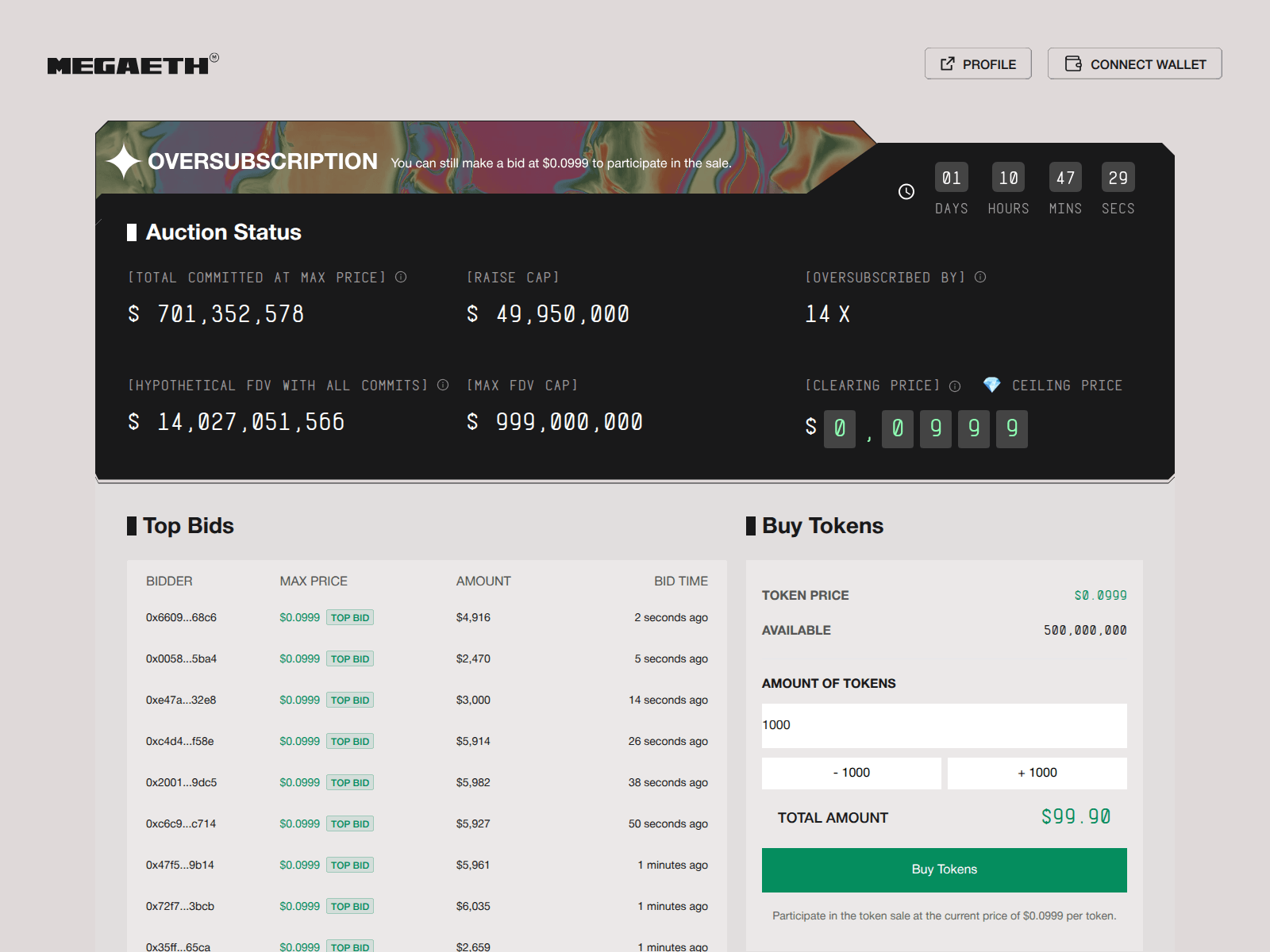Click the '2 seconds ago' bid time

tap(671, 617)
